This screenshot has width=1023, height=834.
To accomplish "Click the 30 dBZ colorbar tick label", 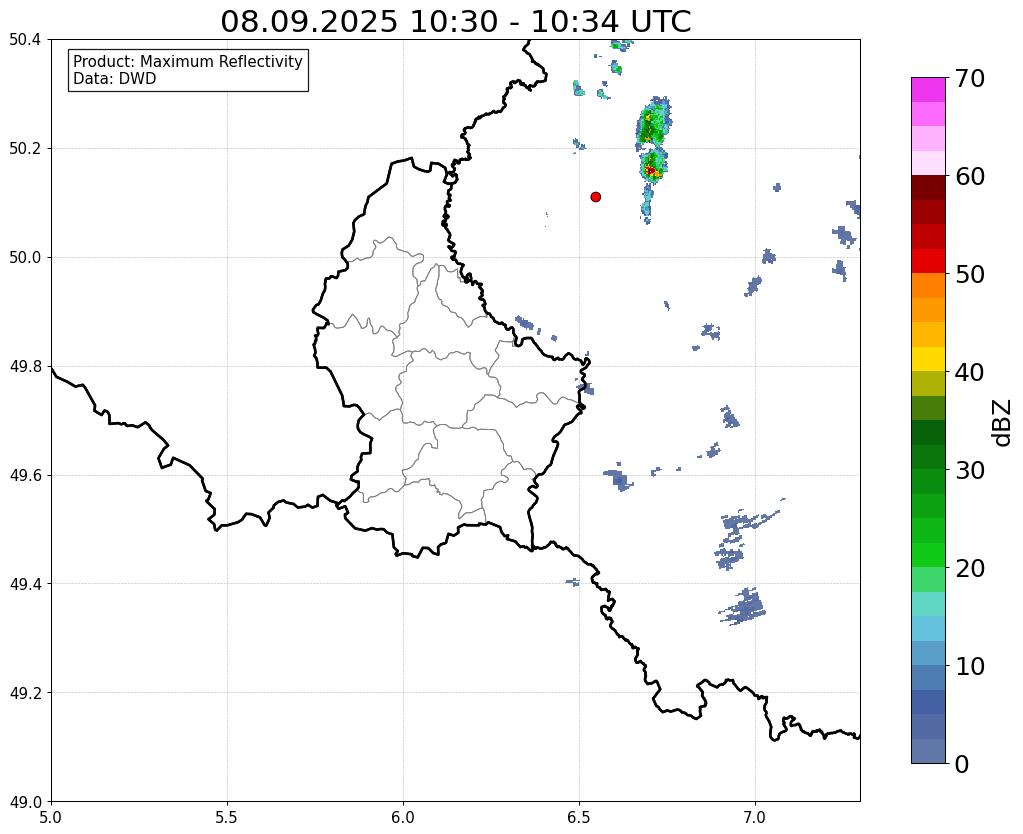I will click(x=970, y=470).
